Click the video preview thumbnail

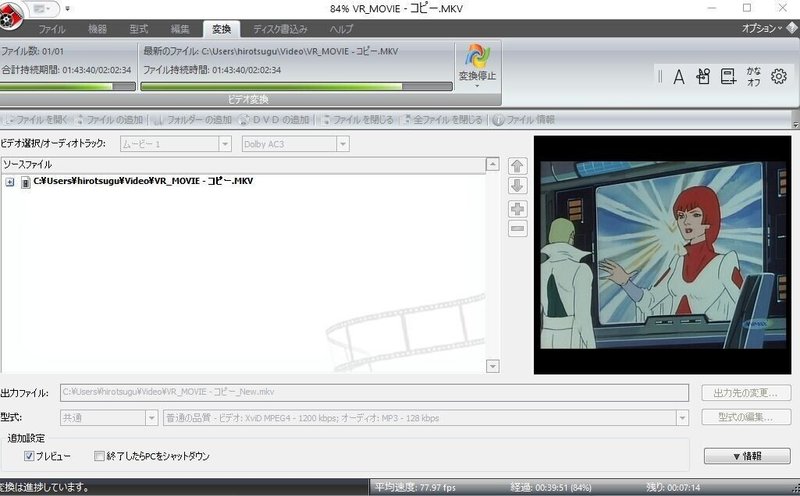tap(662, 255)
